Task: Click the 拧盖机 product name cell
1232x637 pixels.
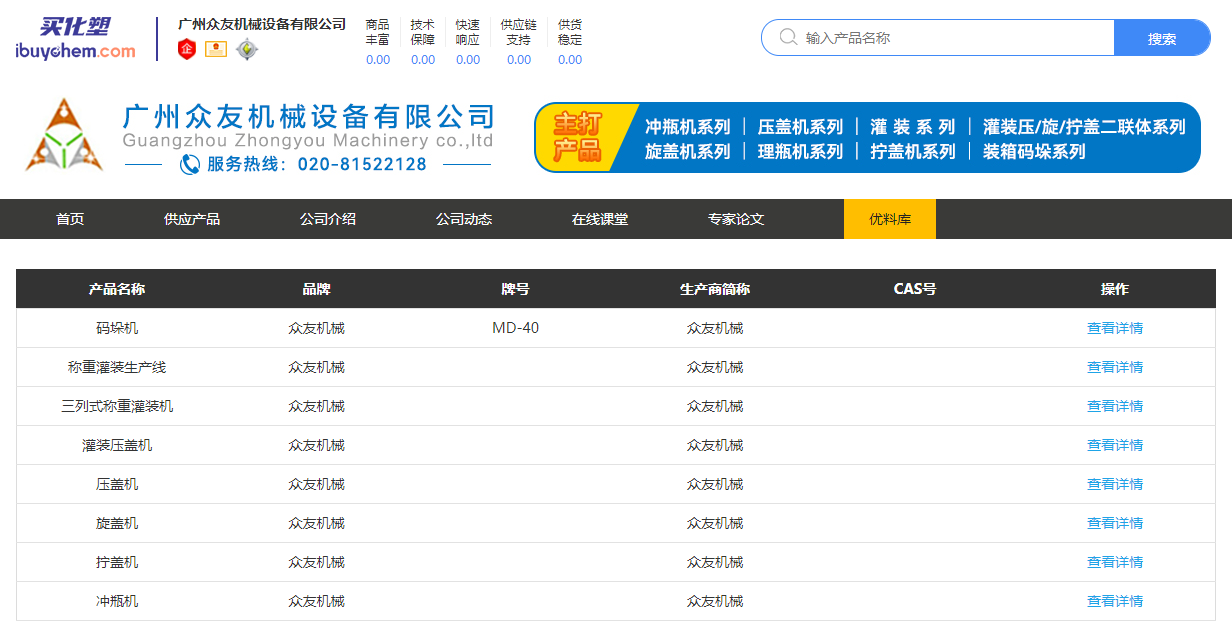Action: click(117, 562)
